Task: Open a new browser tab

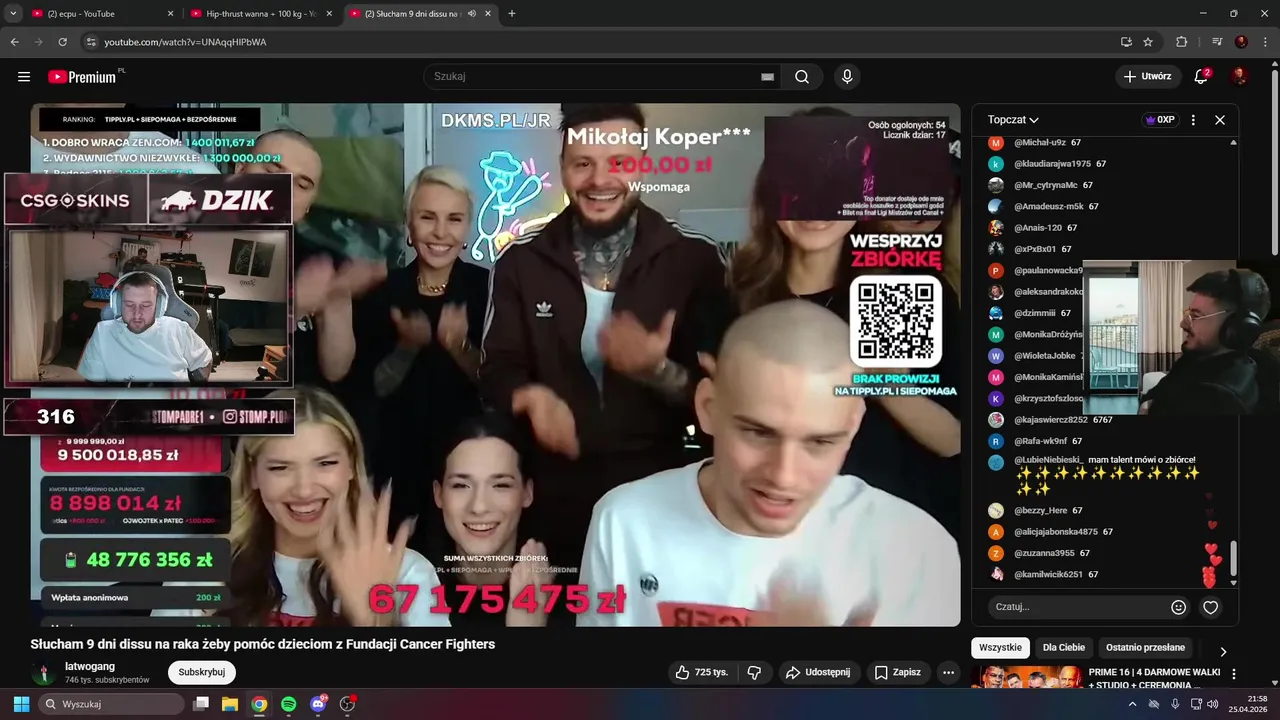Action: (x=512, y=14)
